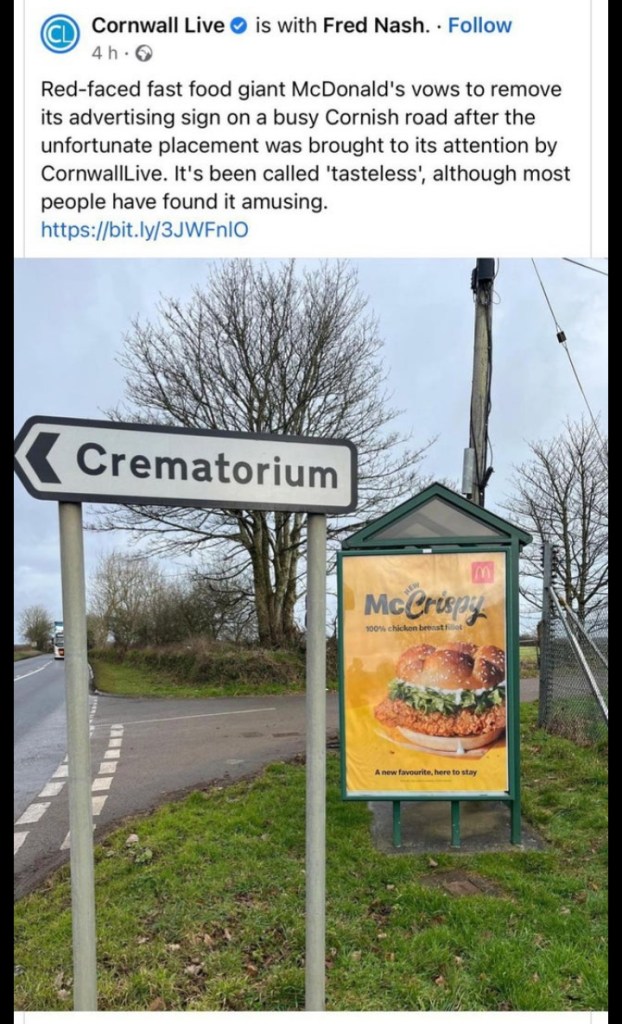Click the Crematorium road sign in the photo
This screenshot has height=1024, width=622.
[x=186, y=463]
